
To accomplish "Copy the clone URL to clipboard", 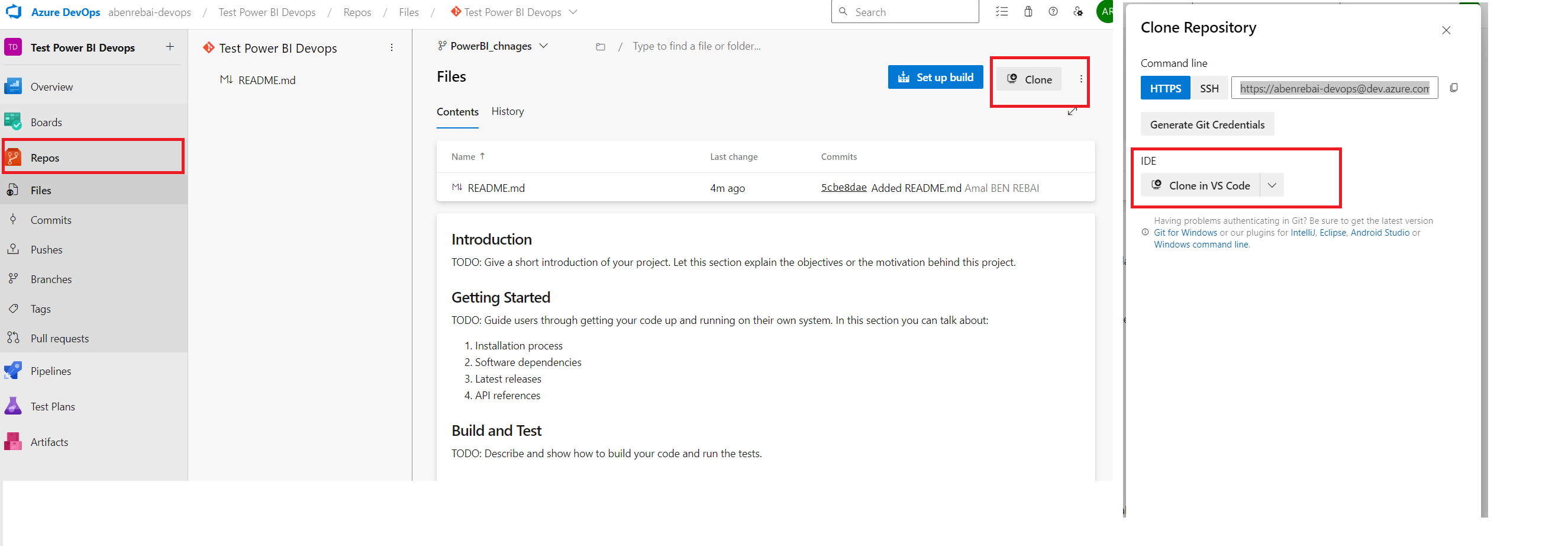I will click(x=1454, y=88).
